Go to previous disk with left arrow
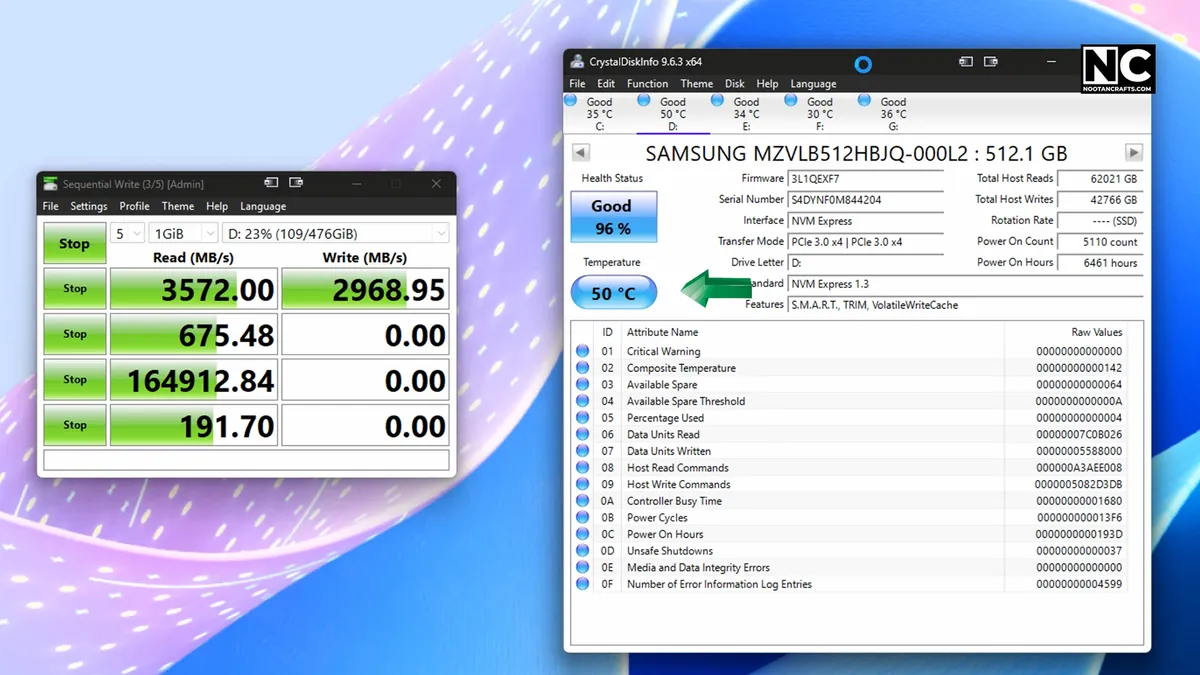1200x675 pixels. pos(581,153)
